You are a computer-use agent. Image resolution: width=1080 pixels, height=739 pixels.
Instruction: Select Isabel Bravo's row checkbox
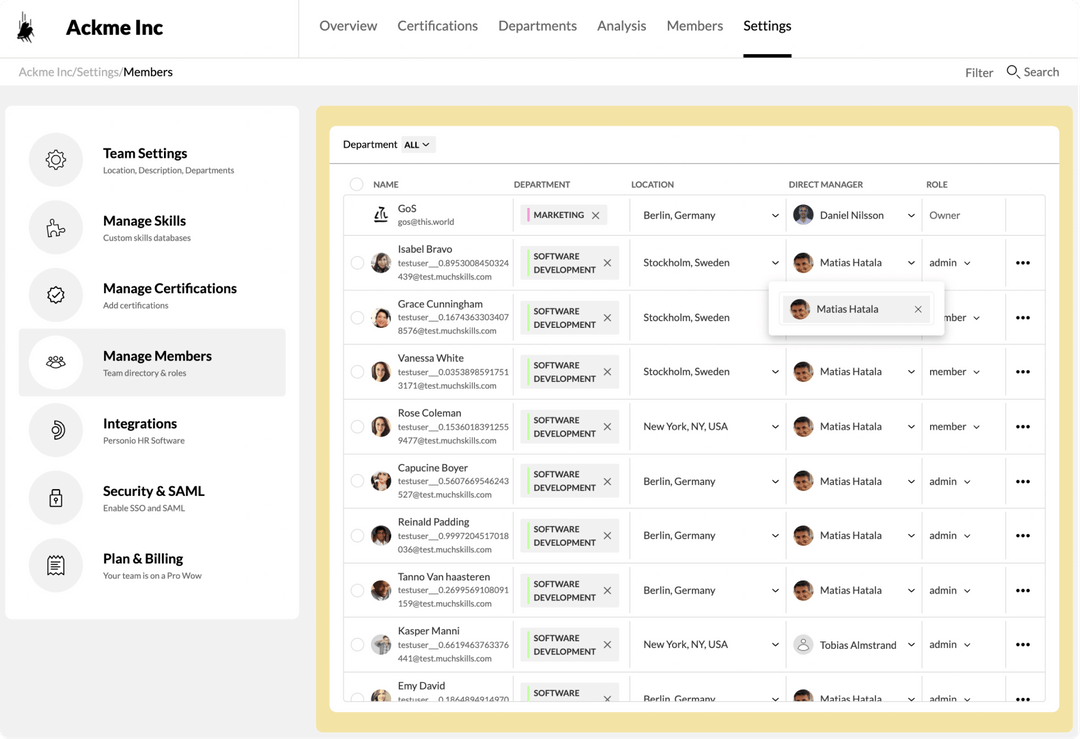point(356,262)
